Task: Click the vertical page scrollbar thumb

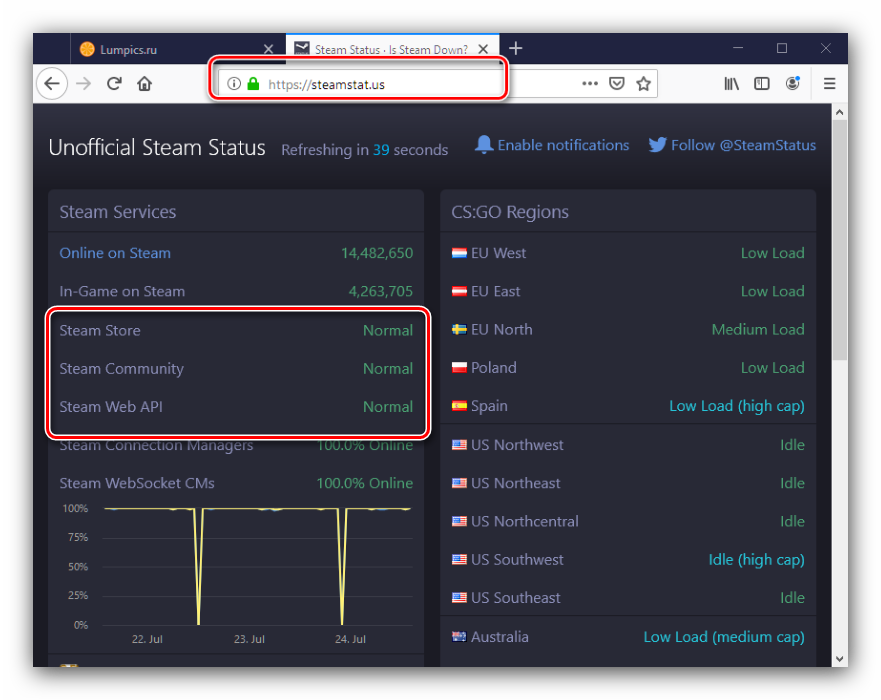Action: (839, 240)
